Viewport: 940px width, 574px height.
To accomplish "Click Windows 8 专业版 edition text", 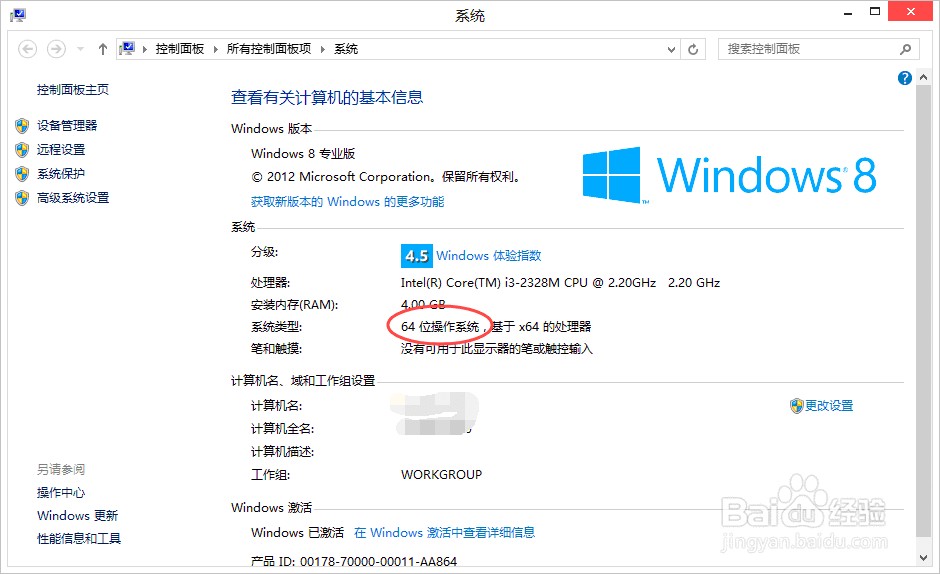I will point(303,154).
